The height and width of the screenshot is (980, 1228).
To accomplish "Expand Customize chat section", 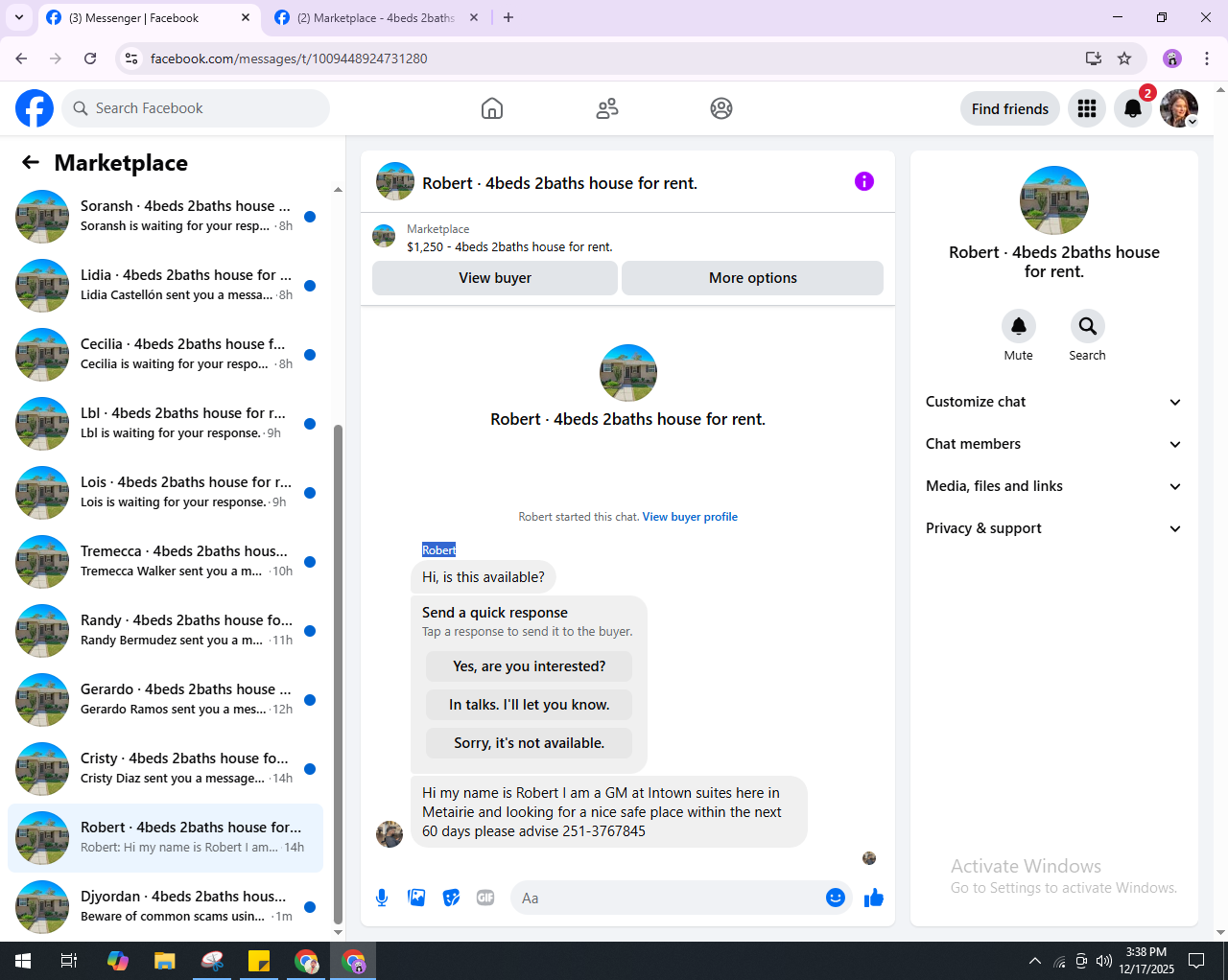I will [1053, 402].
